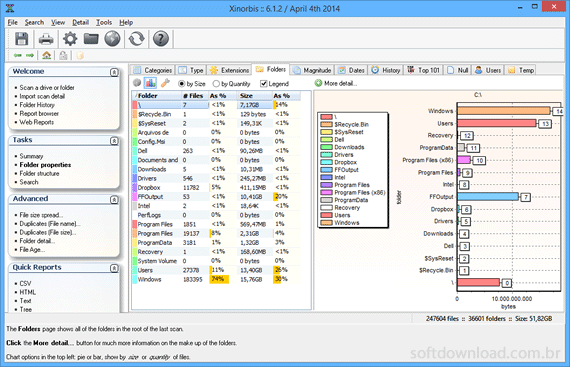Click the green forward arrow
The image size is (570, 367).
click(x=30, y=55)
